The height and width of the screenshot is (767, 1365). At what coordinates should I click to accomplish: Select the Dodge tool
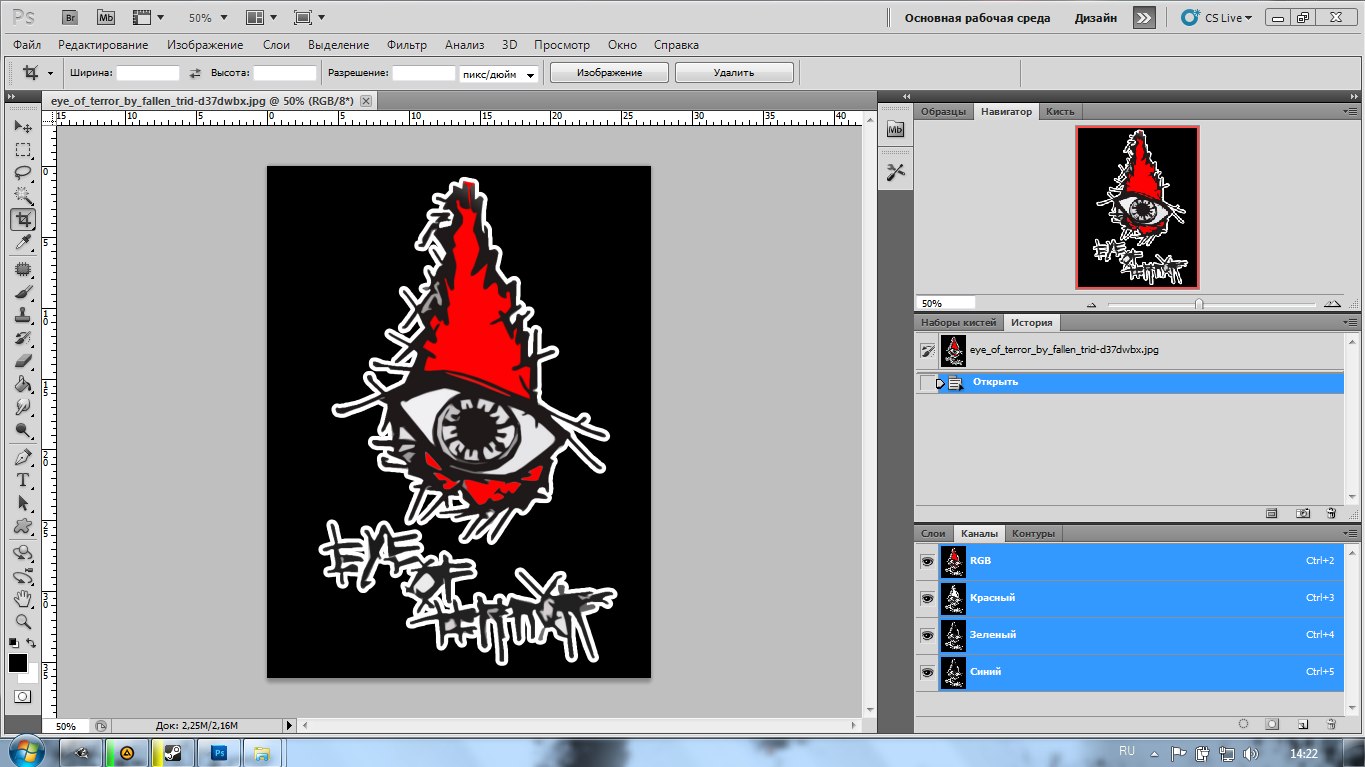point(23,431)
